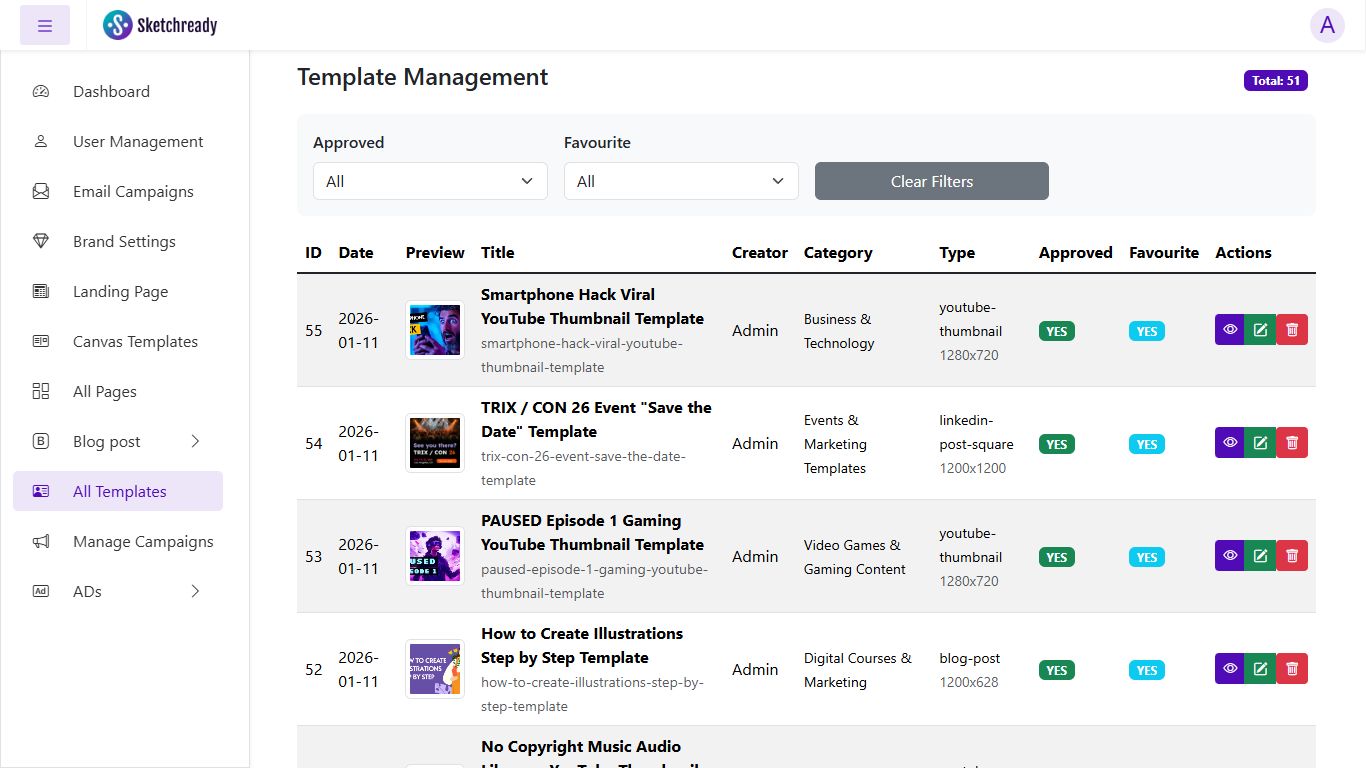This screenshot has height=768, width=1366.
Task: Click the How to Create Illustrations preview thumbnail
Action: click(x=435, y=669)
